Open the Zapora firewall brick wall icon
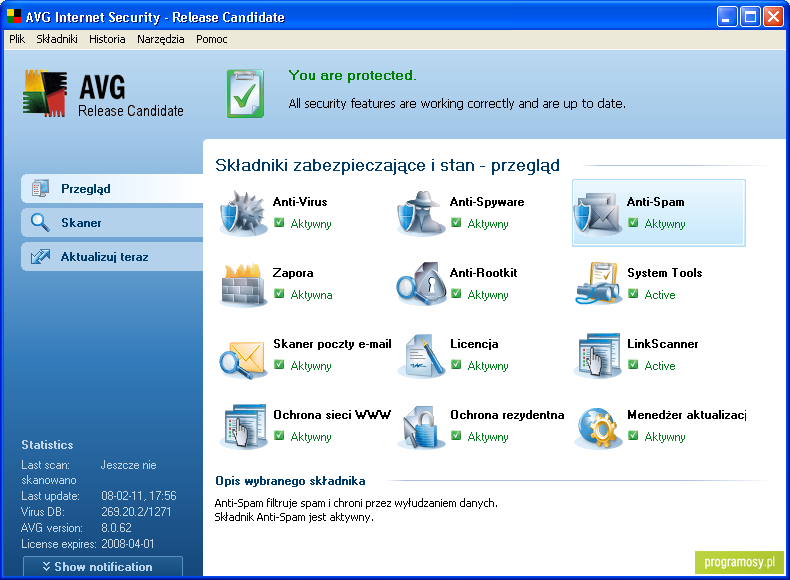Screen dimensions: 790x580 click(243, 284)
